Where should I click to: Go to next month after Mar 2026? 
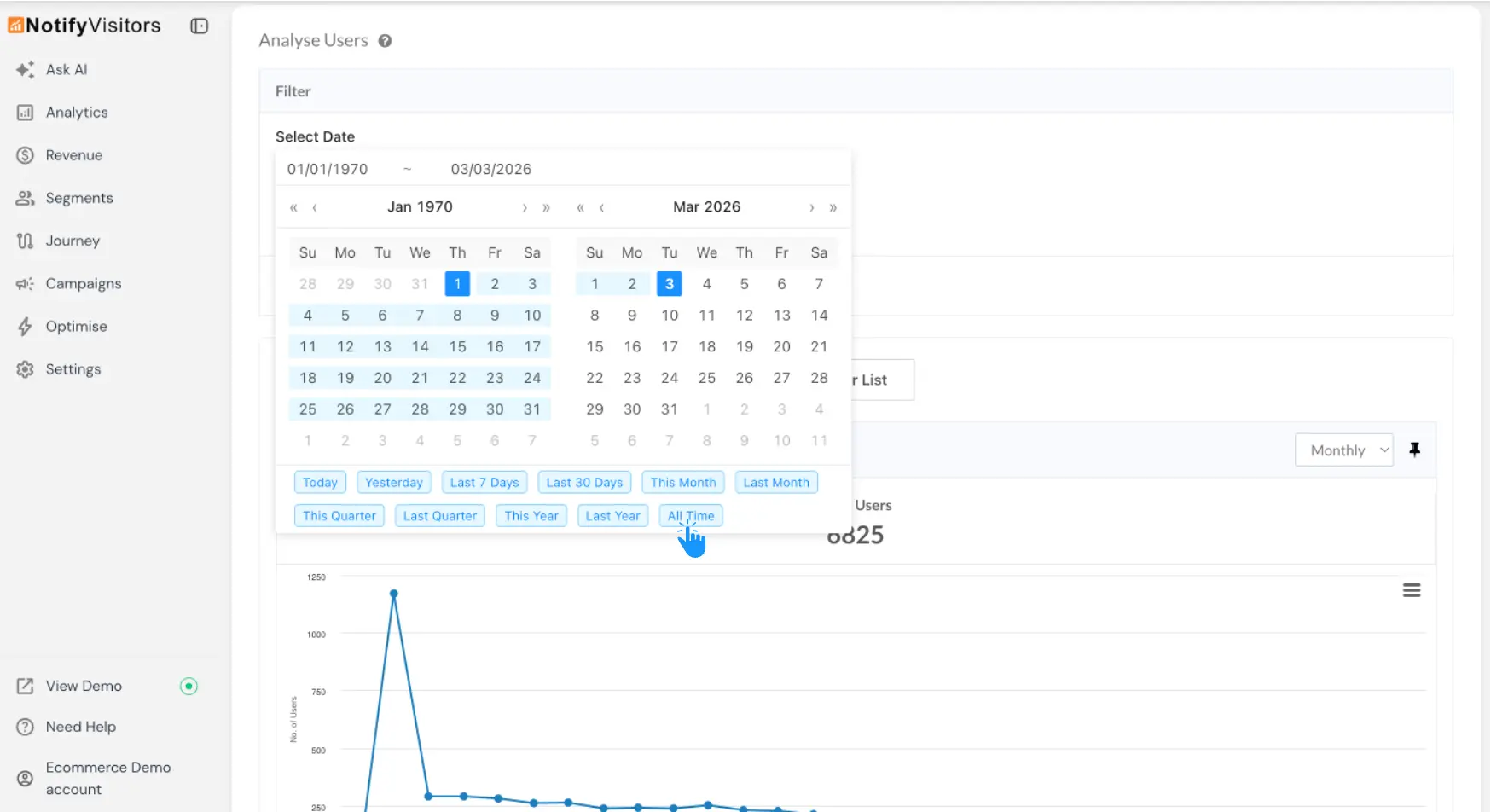coord(811,207)
